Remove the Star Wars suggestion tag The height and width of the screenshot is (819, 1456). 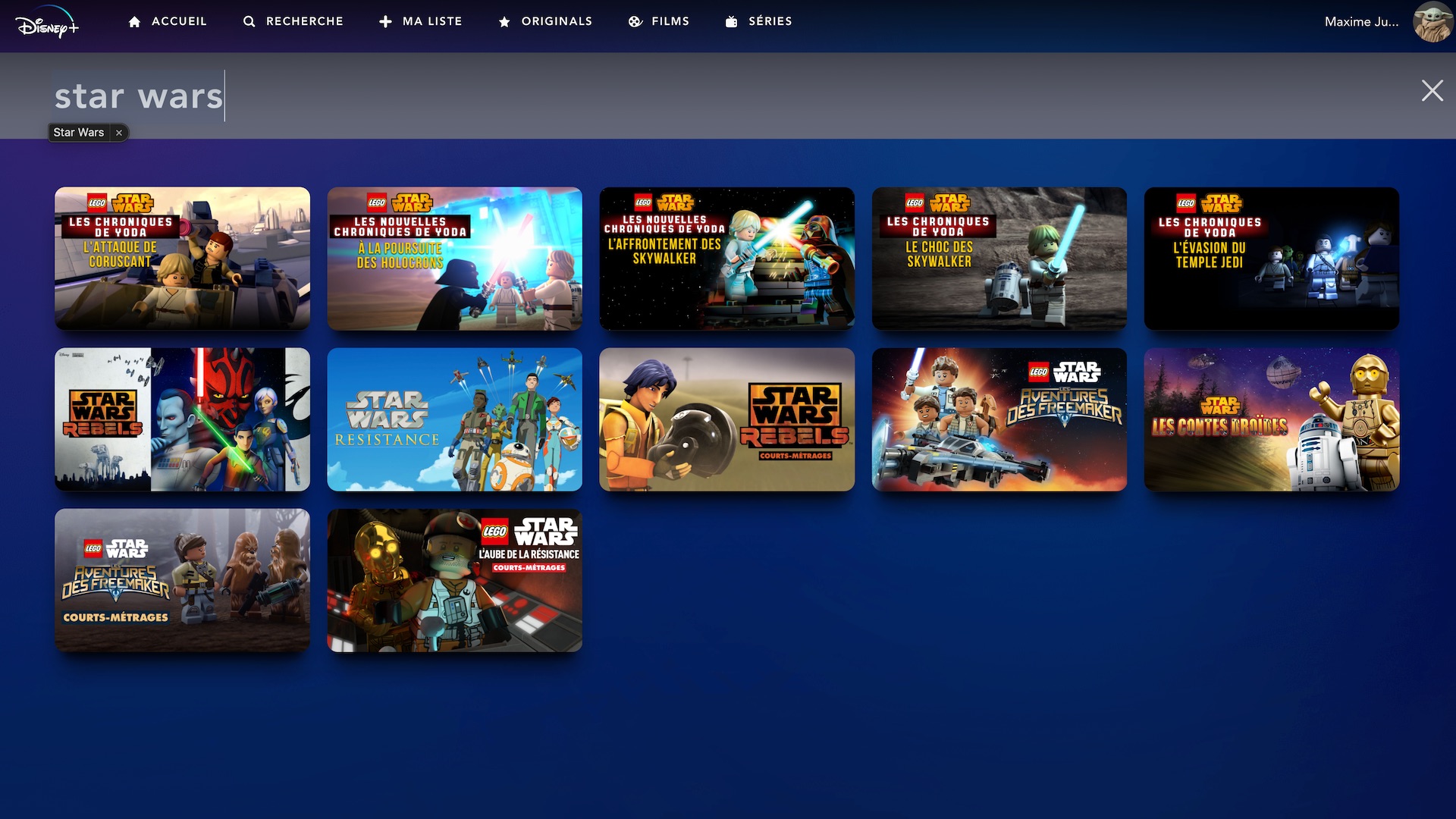(x=119, y=133)
